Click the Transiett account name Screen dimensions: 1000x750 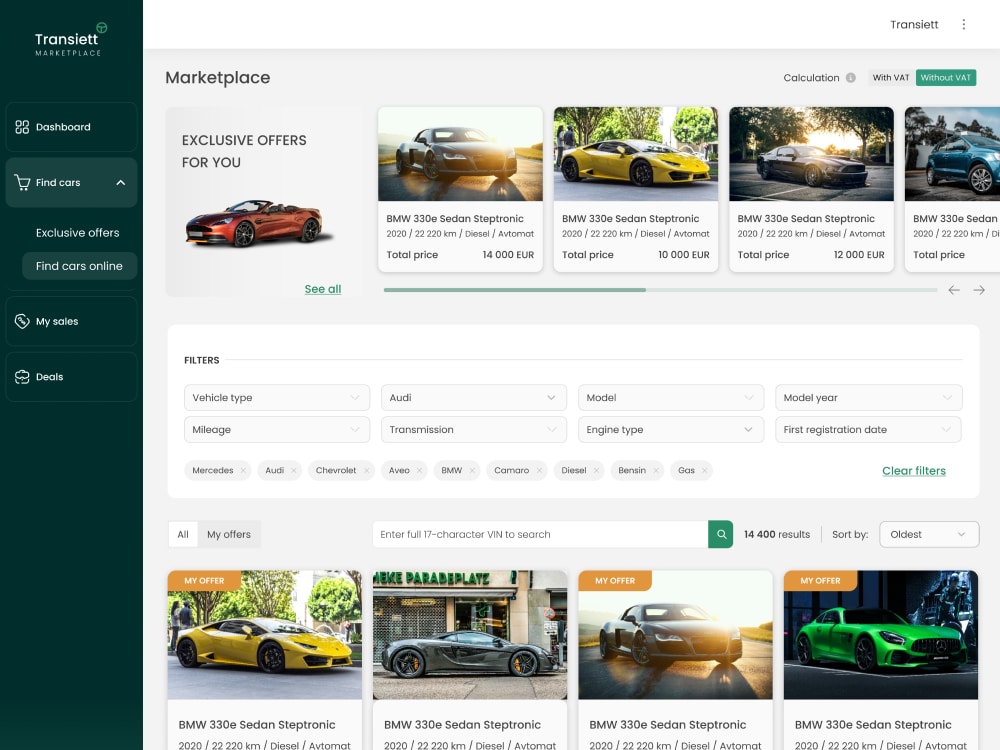(914, 24)
